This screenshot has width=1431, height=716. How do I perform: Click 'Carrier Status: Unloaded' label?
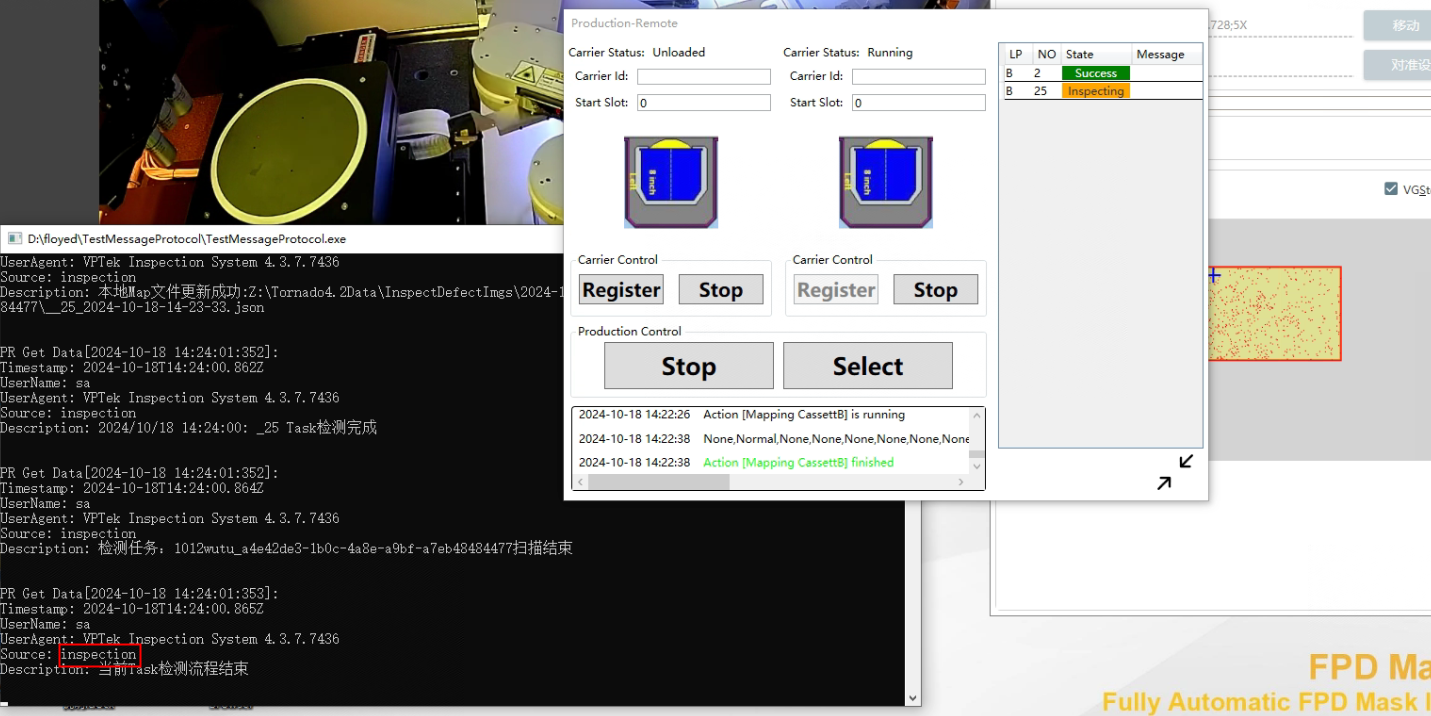click(x=637, y=52)
